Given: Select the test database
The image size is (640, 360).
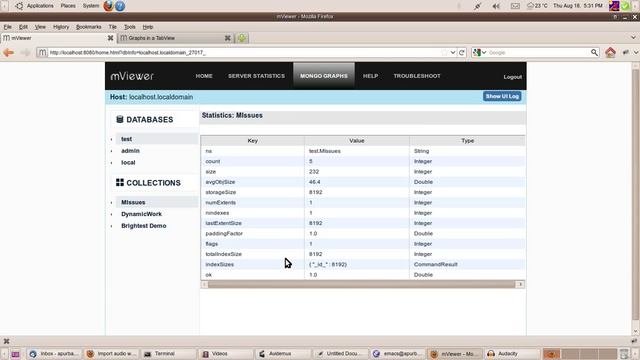Looking at the screenshot, I should pyautogui.click(x=127, y=139).
